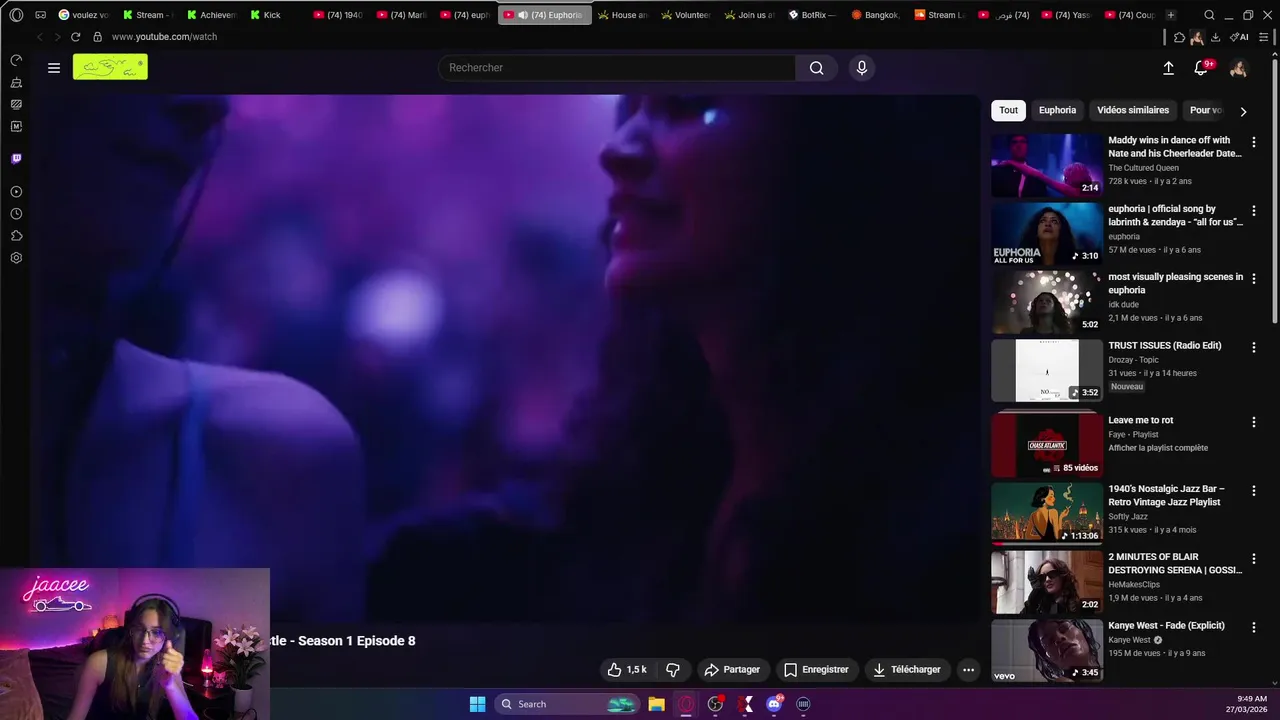
Task: Click the magnifier search button beside Rechercher
Action: point(817,68)
